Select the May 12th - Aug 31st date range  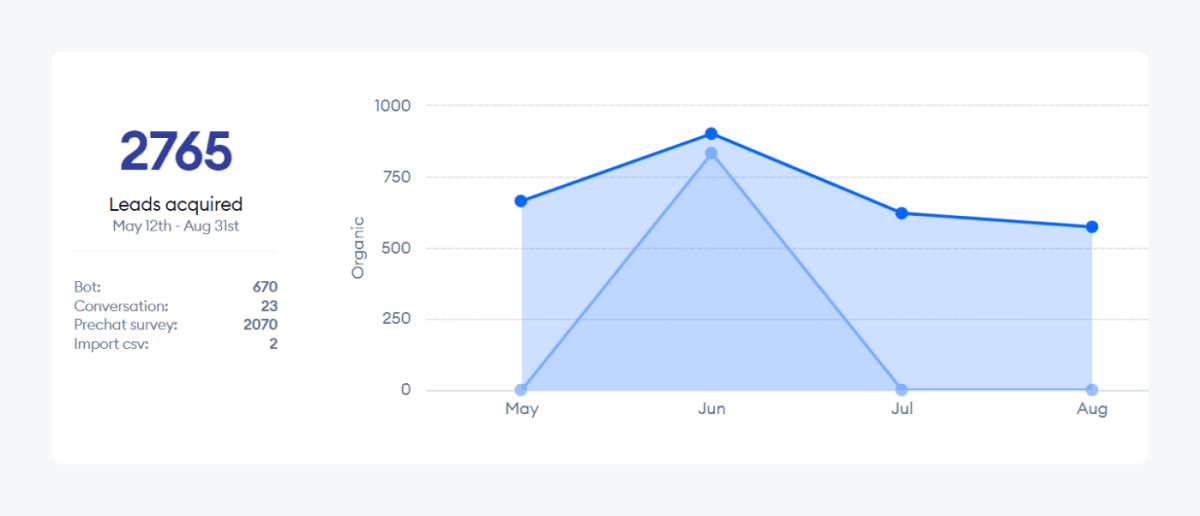(176, 226)
